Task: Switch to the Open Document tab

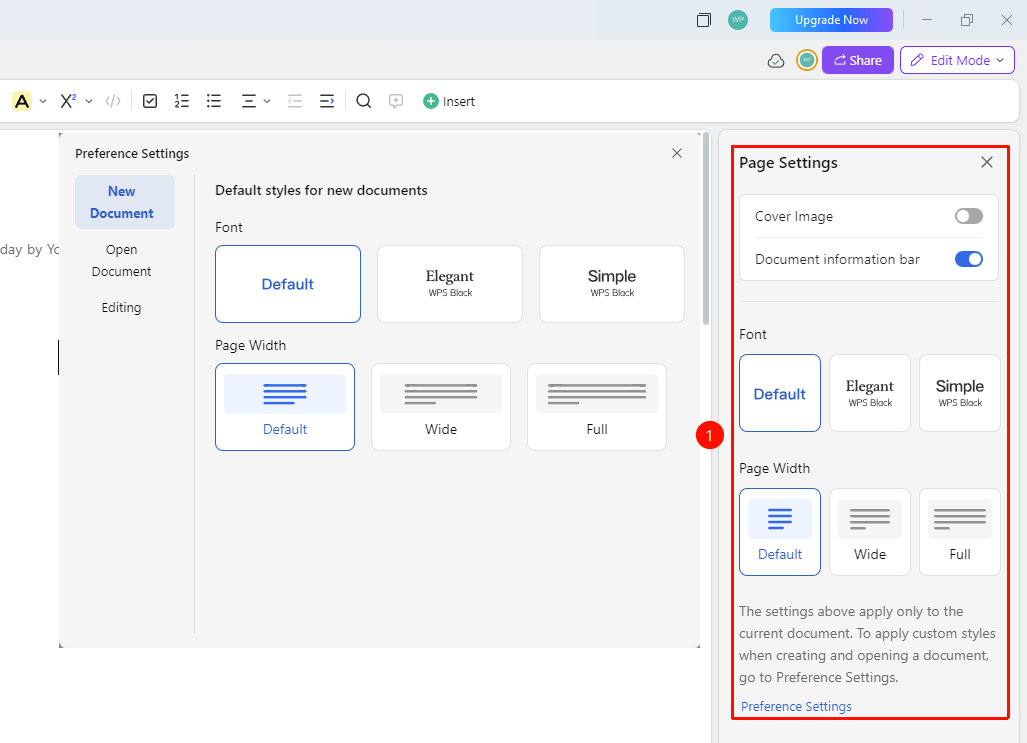Action: click(x=121, y=260)
